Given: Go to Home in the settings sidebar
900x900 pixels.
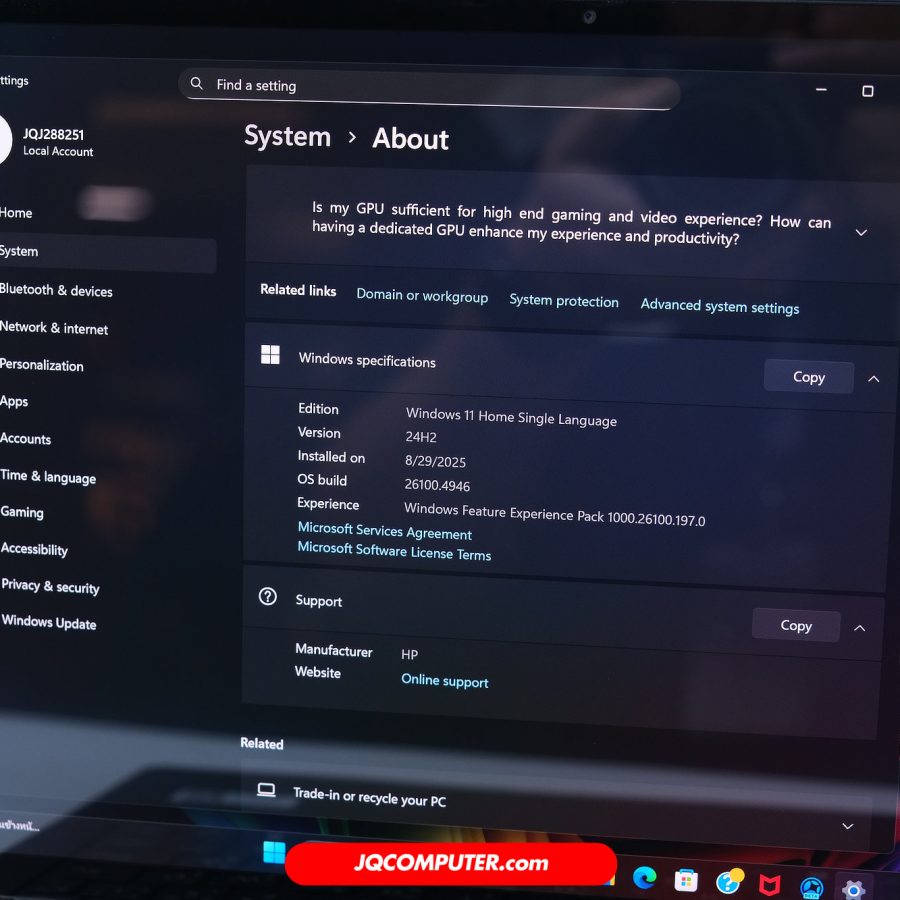Looking at the screenshot, I should (x=16, y=213).
